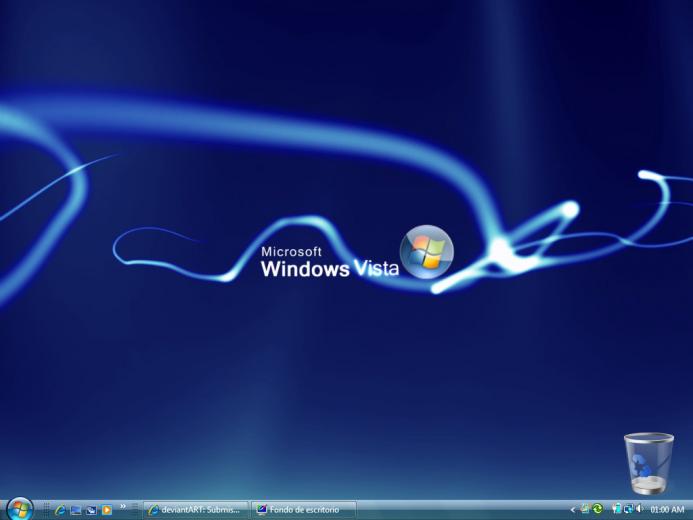This screenshot has height=520, width=693.
Task: Click empty taskbar area right of Fondo de escritorio
Action: point(462,510)
